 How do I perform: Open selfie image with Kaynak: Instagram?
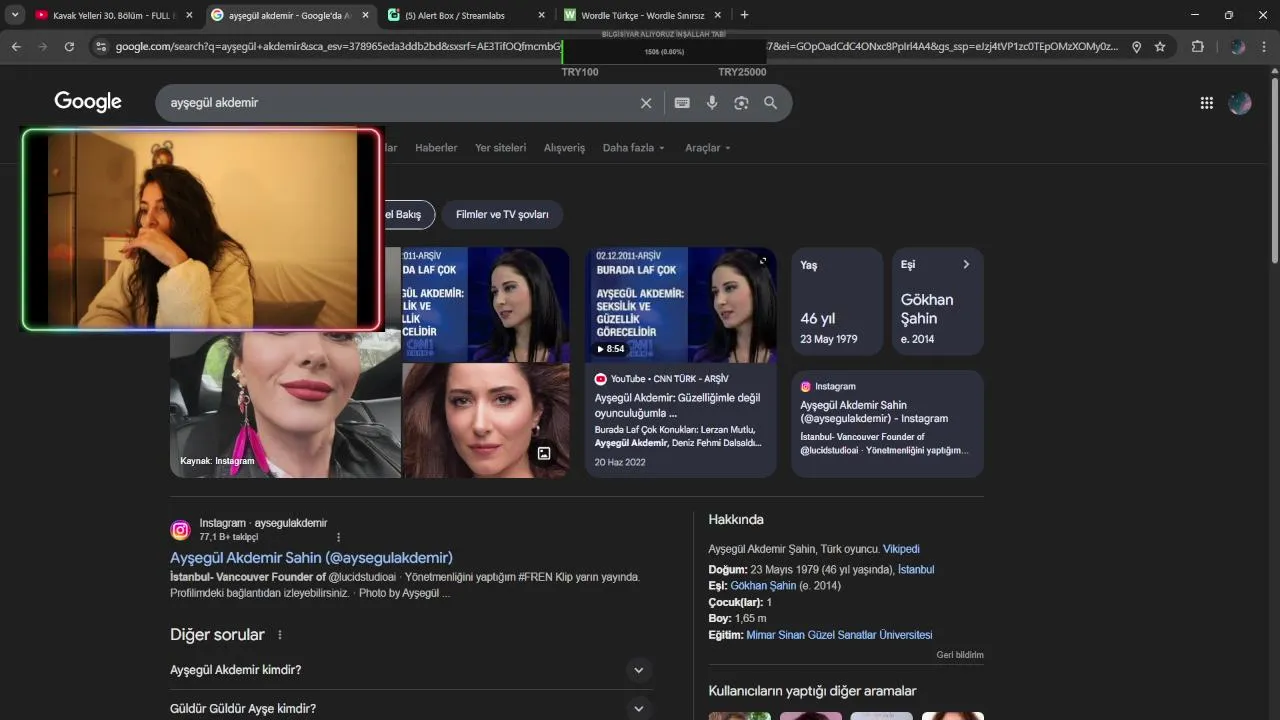tap(285, 404)
